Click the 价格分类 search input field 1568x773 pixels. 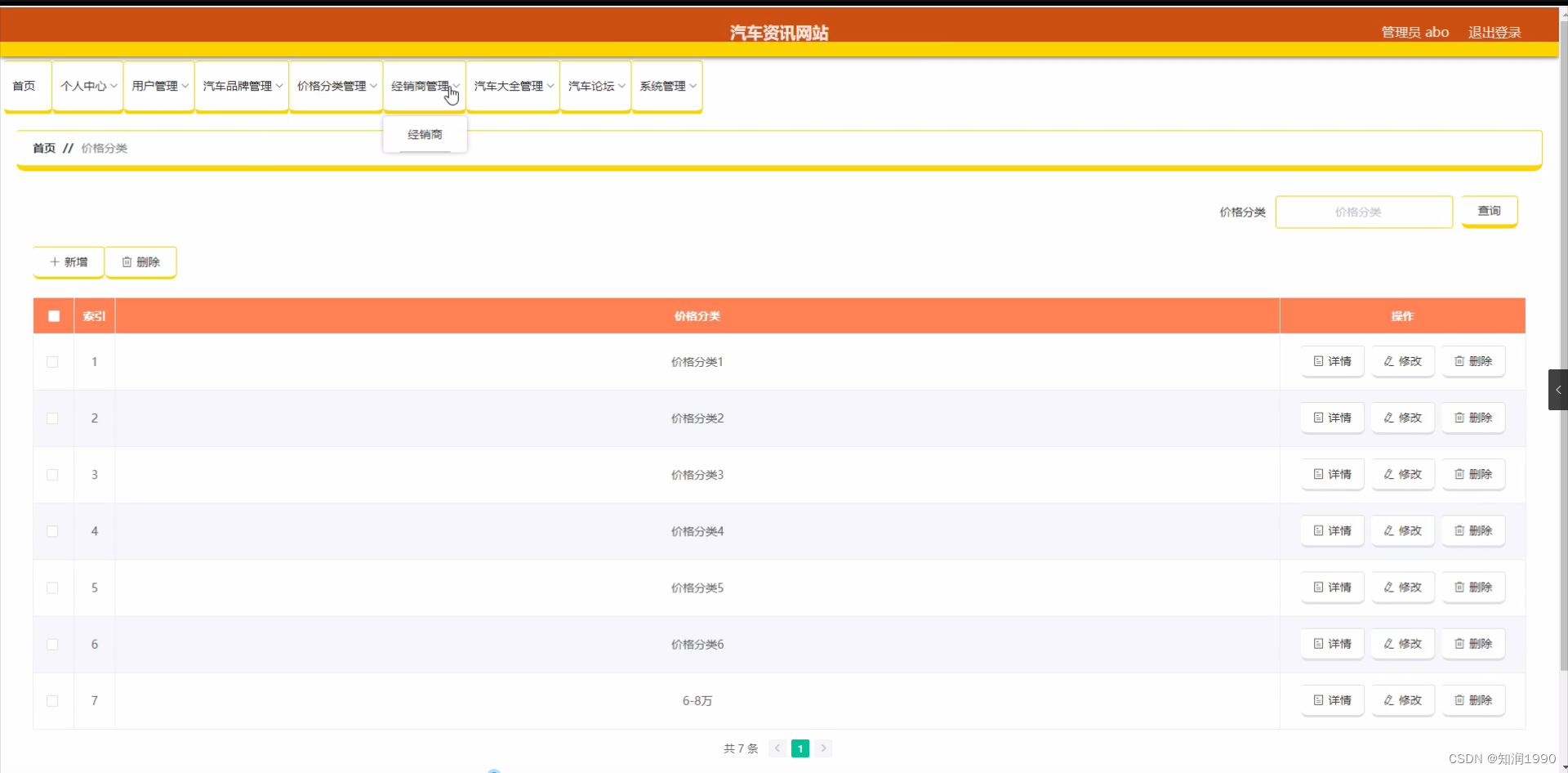tap(1363, 212)
